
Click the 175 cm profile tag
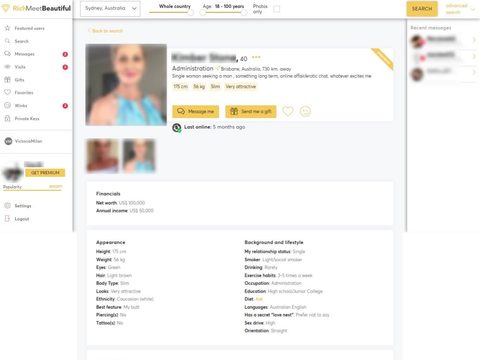(x=181, y=87)
